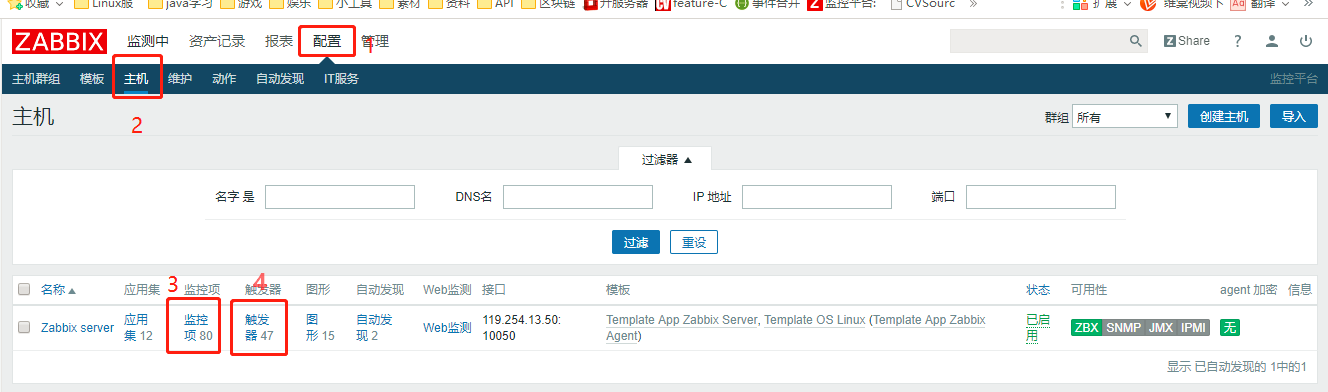Sort hosts by 名称 column
The height and width of the screenshot is (392, 1328).
pos(58,289)
